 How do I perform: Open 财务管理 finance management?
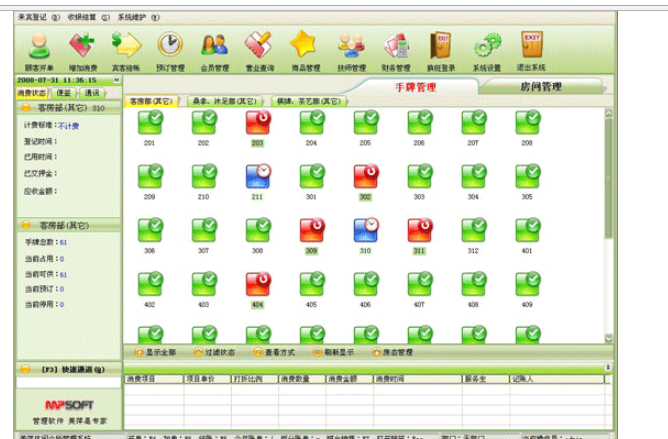coord(396,51)
